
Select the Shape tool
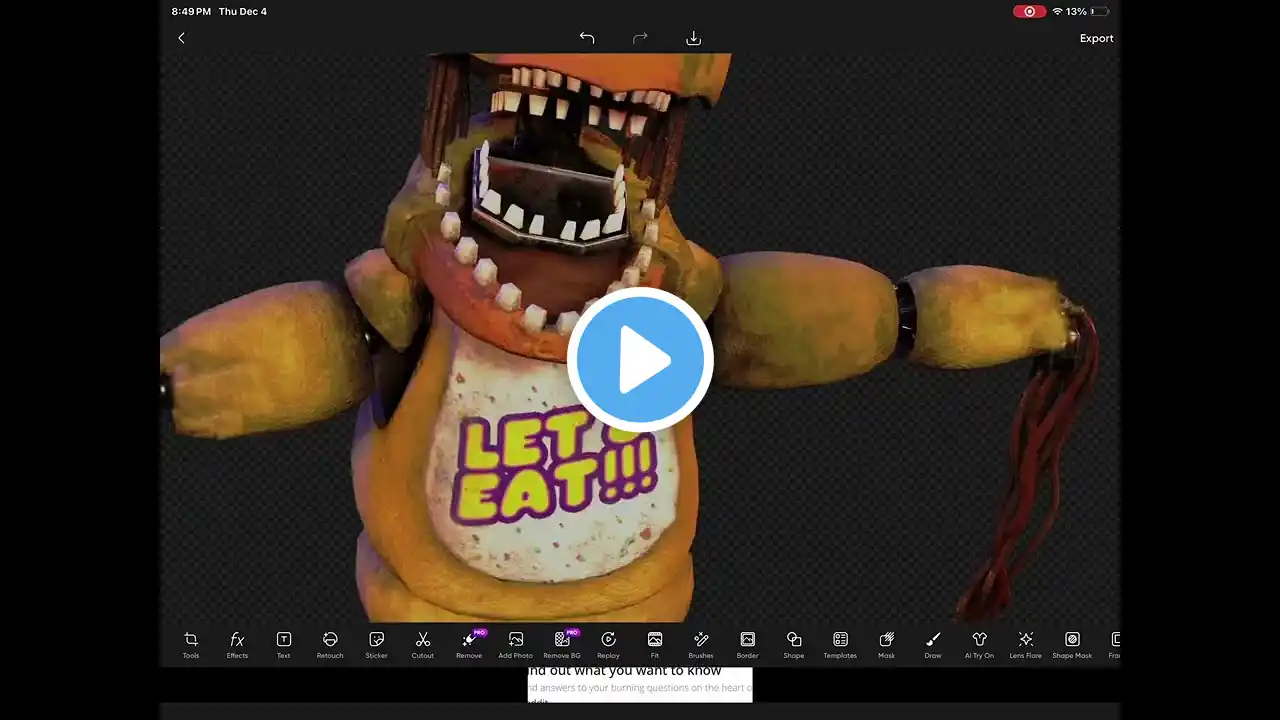[x=794, y=644]
